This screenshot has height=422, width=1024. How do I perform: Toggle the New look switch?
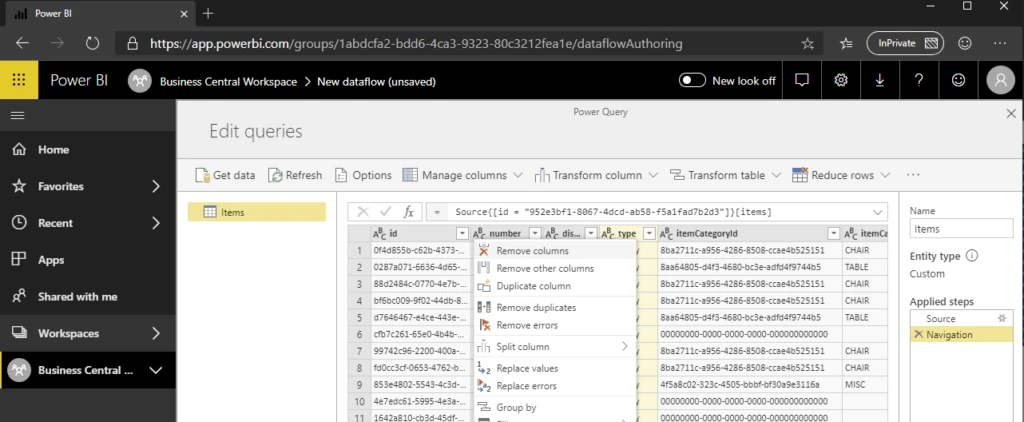coord(692,80)
